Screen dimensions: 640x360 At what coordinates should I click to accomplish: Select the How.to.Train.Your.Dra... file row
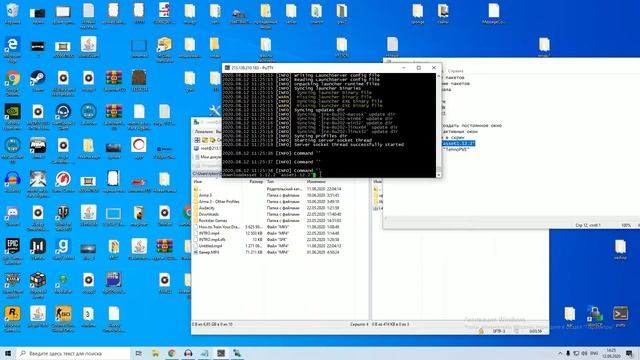267,227
